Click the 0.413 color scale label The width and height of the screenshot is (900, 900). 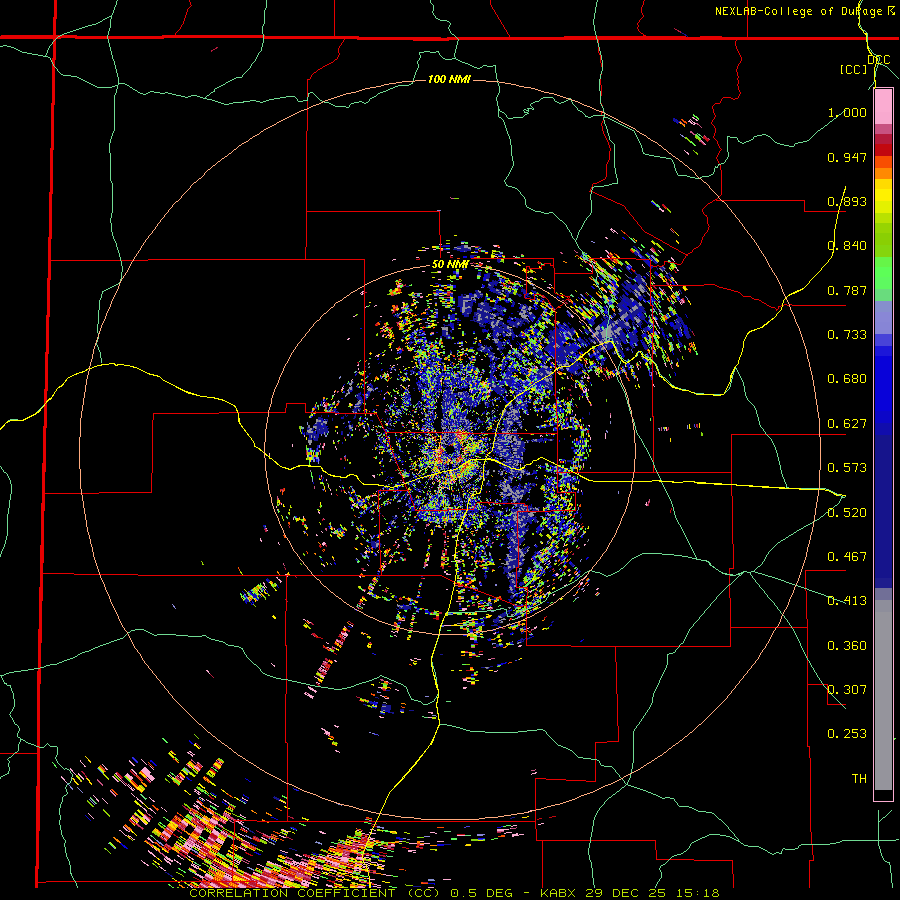click(x=847, y=601)
